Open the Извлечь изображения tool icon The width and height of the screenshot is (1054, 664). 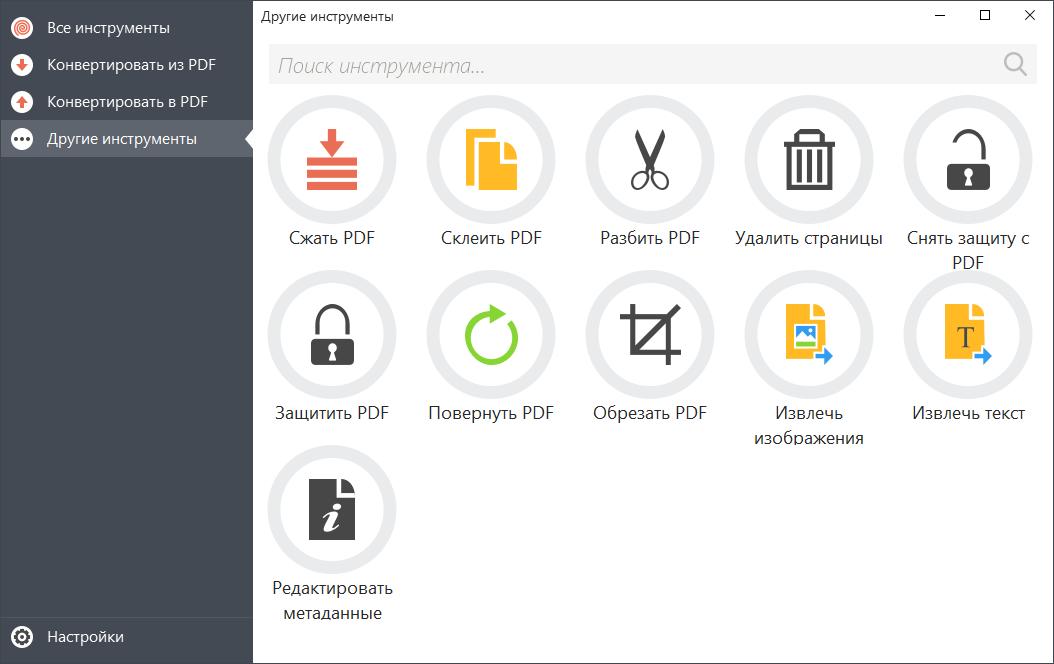[x=809, y=335]
